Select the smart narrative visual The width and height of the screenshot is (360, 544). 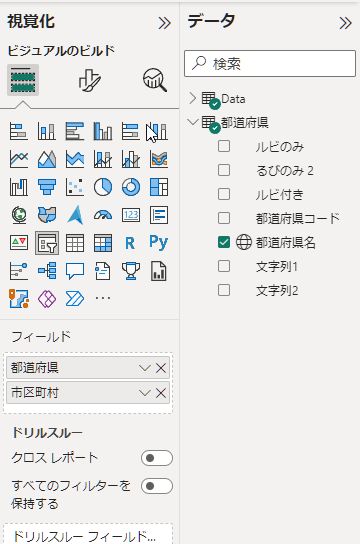(103, 271)
